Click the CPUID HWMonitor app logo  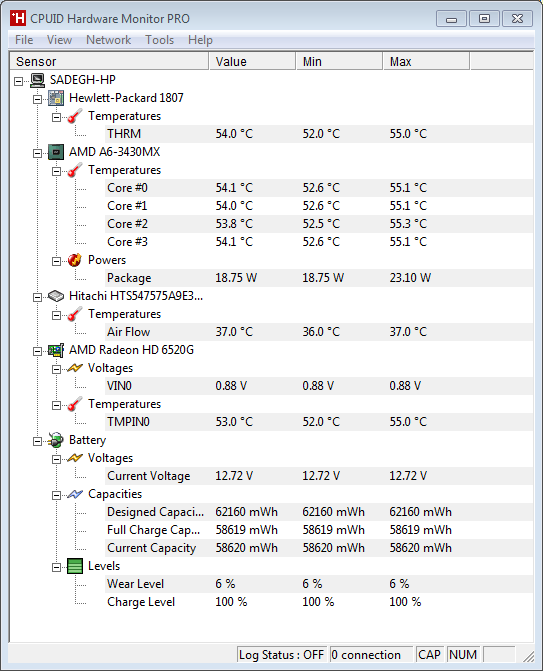[x=18, y=18]
